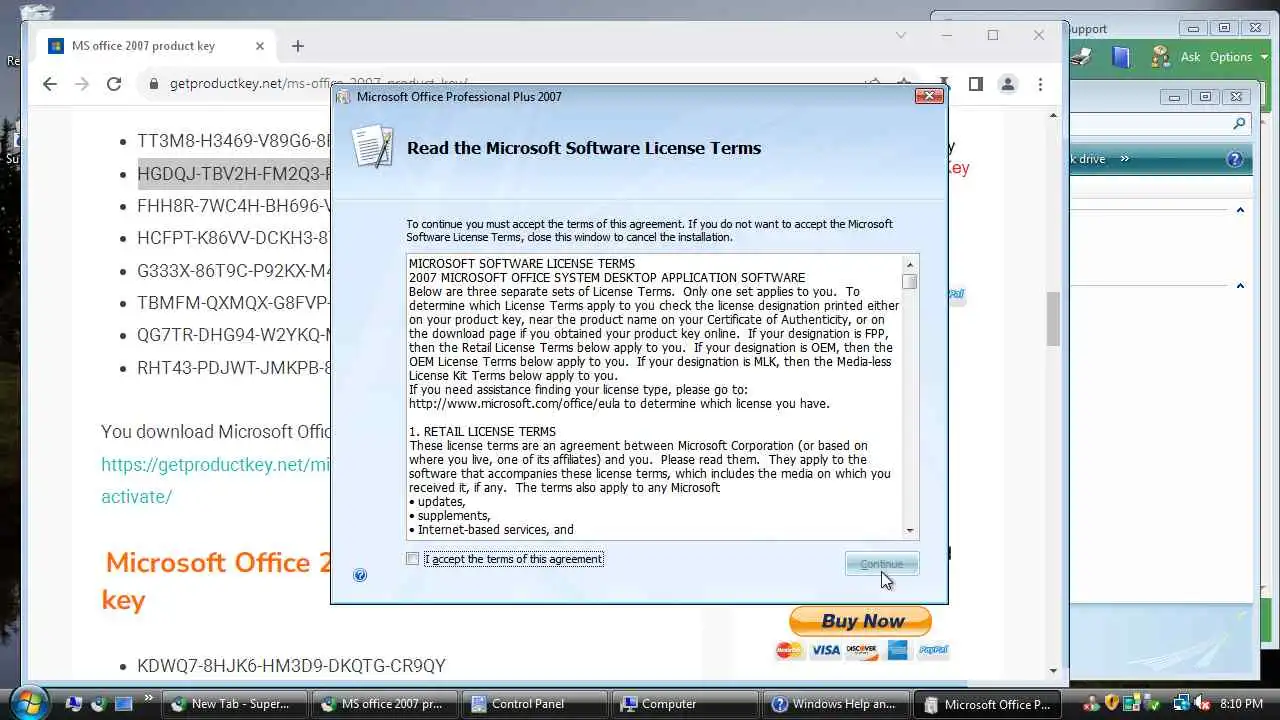Screen dimensions: 1280x720
Task: Click key text starting HCFPT-K86VV
Action: click(234, 238)
